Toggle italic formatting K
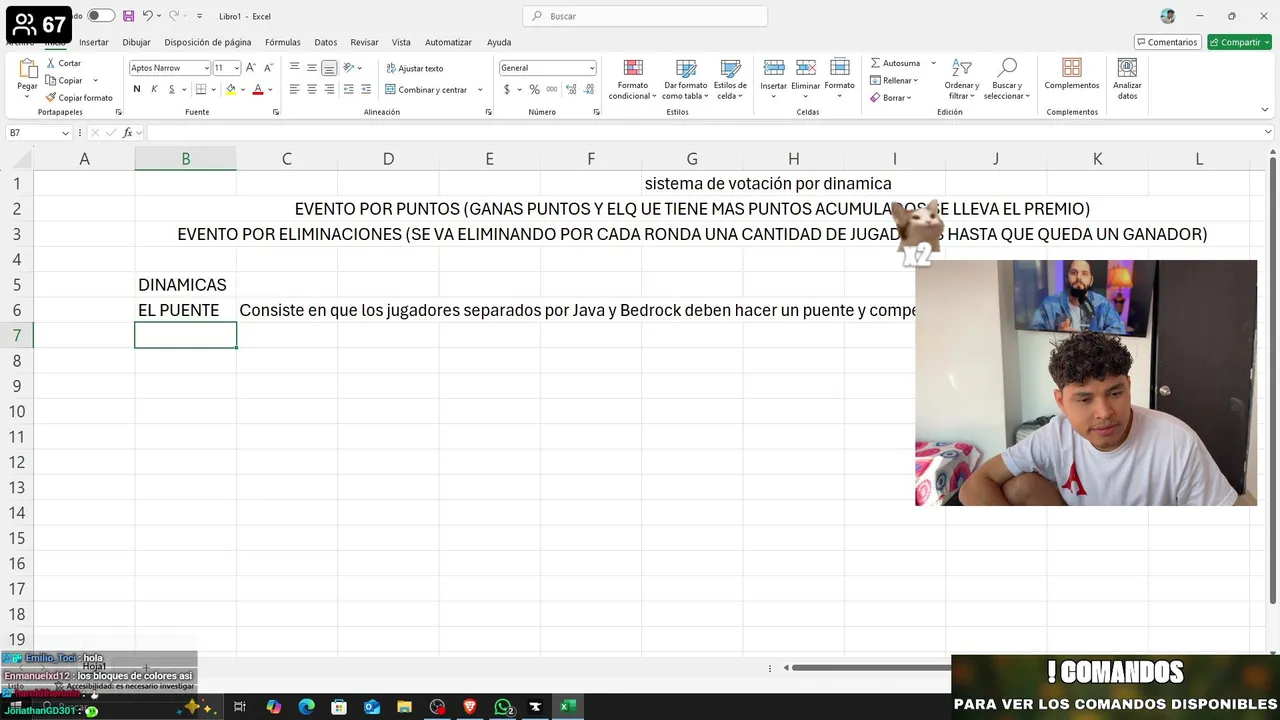This screenshot has height=720, width=1280. [x=154, y=89]
